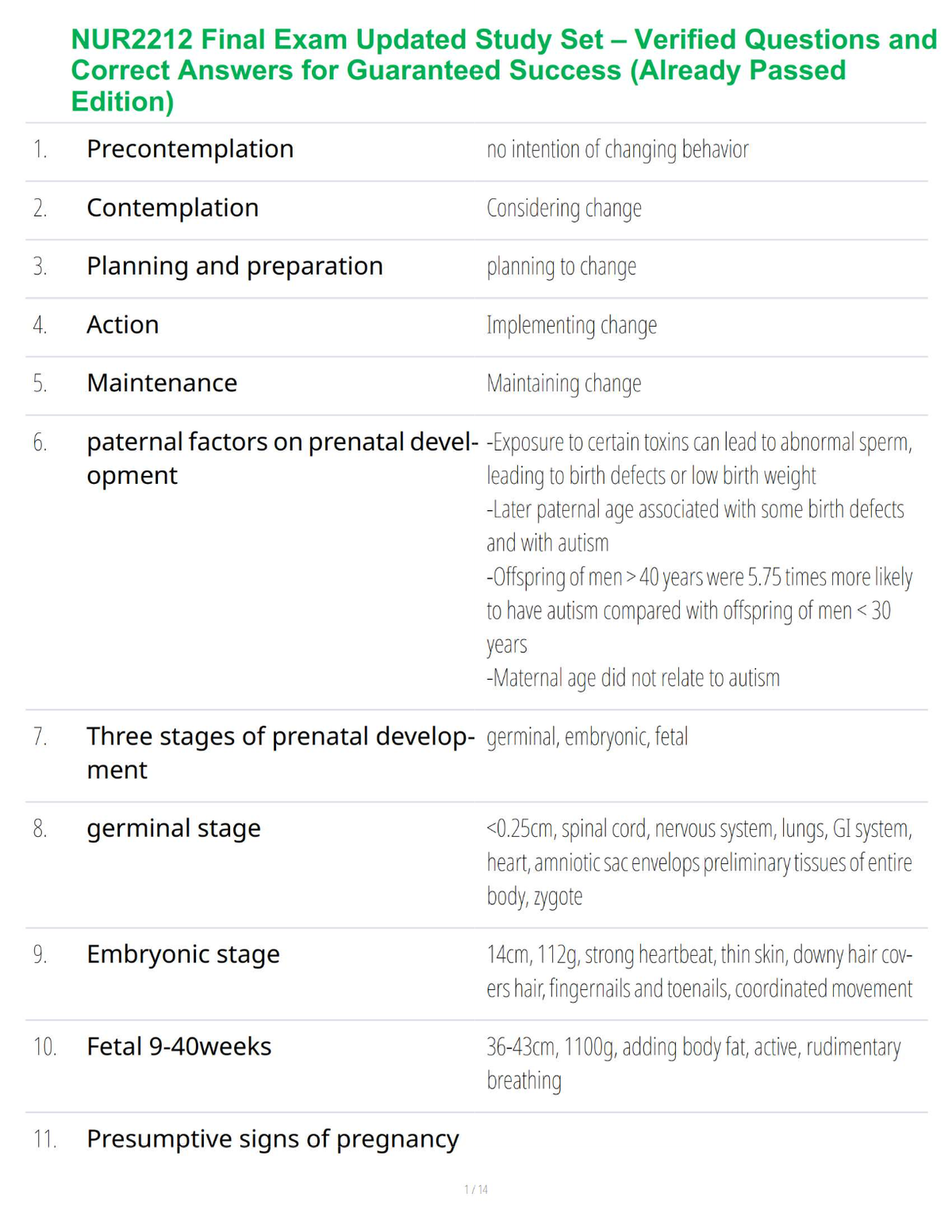Select the Maintenance term
Image resolution: width=952 pixels, height=1232 pixels.
pyautogui.click(x=162, y=383)
